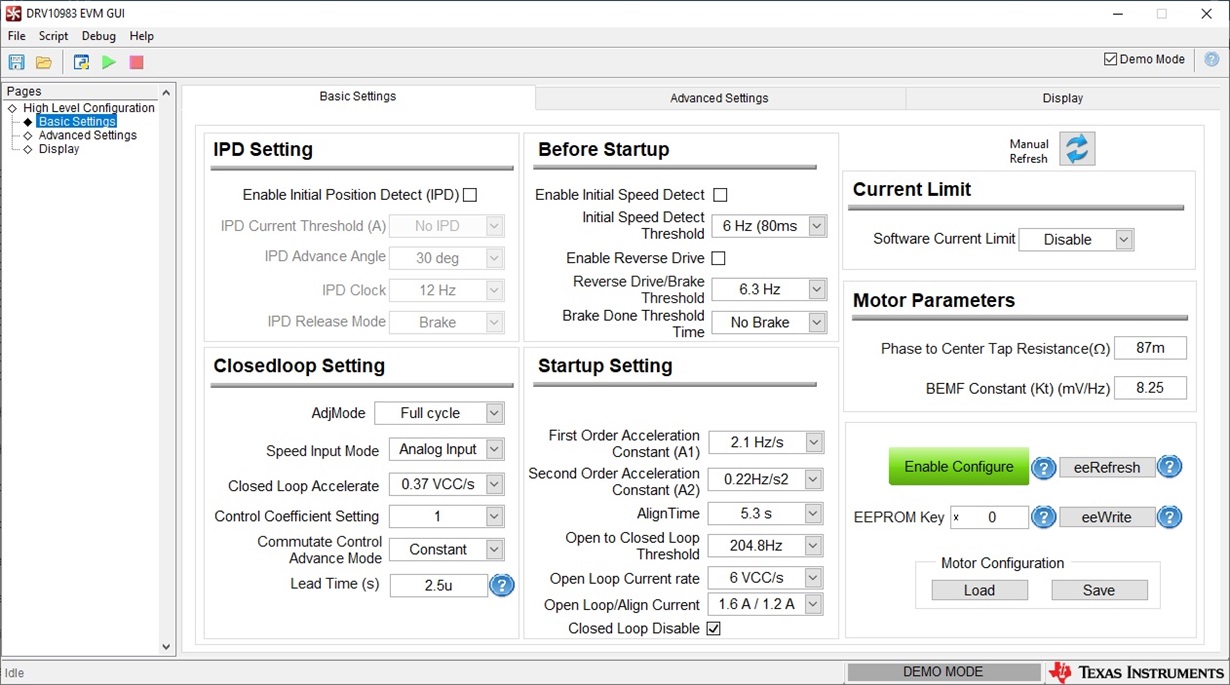The height and width of the screenshot is (685, 1230).
Task: Click the Texas Instruments logo in status bar
Action: [x=1138, y=672]
